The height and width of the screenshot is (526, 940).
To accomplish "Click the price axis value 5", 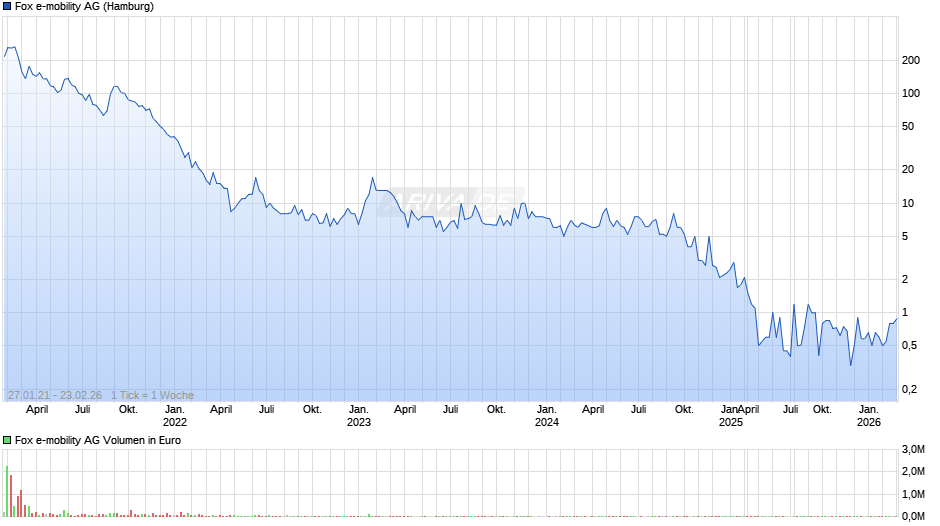I will pos(905,236).
